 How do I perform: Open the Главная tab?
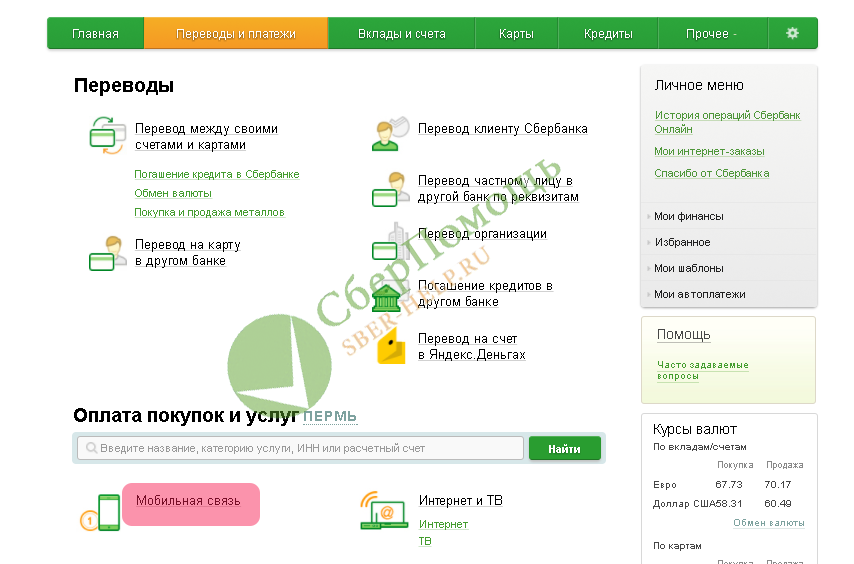pos(95,33)
